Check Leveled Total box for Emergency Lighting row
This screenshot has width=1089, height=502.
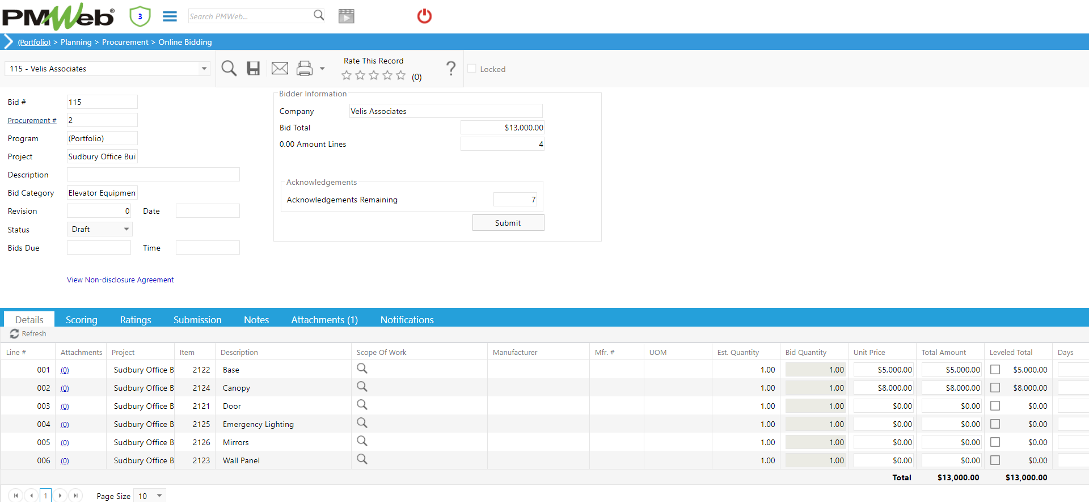click(x=995, y=424)
